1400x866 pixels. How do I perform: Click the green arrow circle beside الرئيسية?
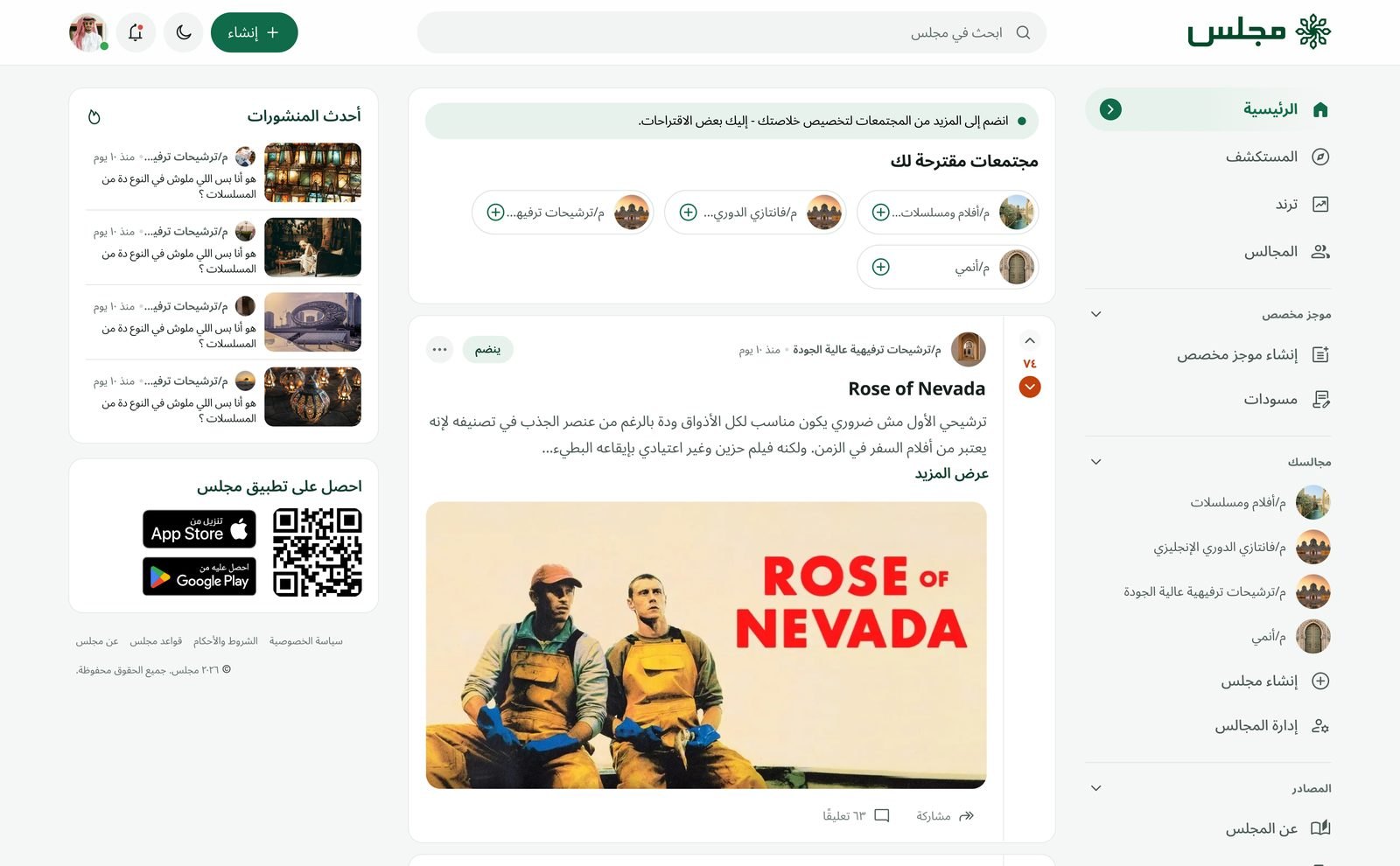coord(1110,109)
